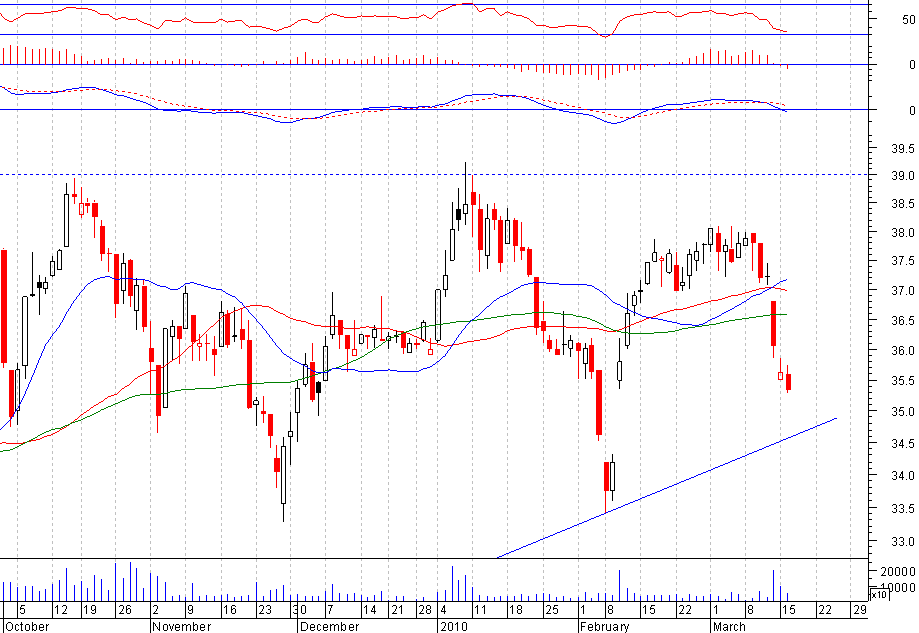Click the date label 22 in March
919x633 pixels.
825,610
